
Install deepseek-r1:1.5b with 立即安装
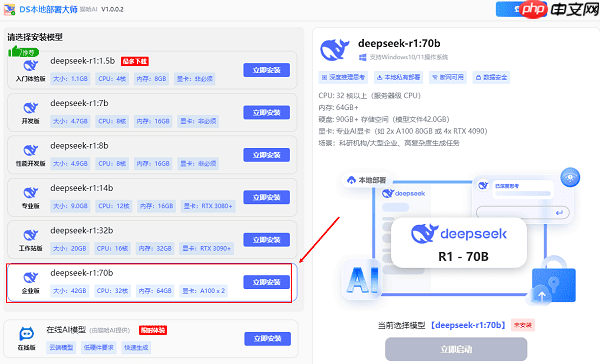point(267,70)
